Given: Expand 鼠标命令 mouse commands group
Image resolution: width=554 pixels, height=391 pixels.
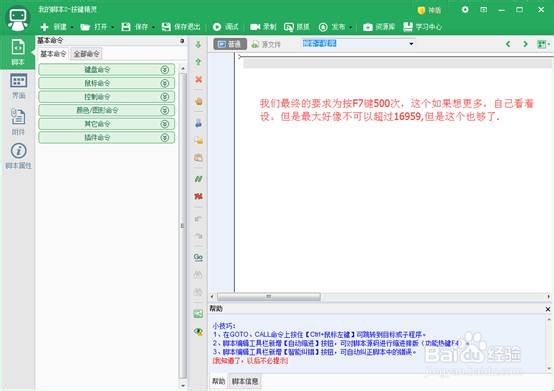Looking at the screenshot, I should [x=106, y=83].
